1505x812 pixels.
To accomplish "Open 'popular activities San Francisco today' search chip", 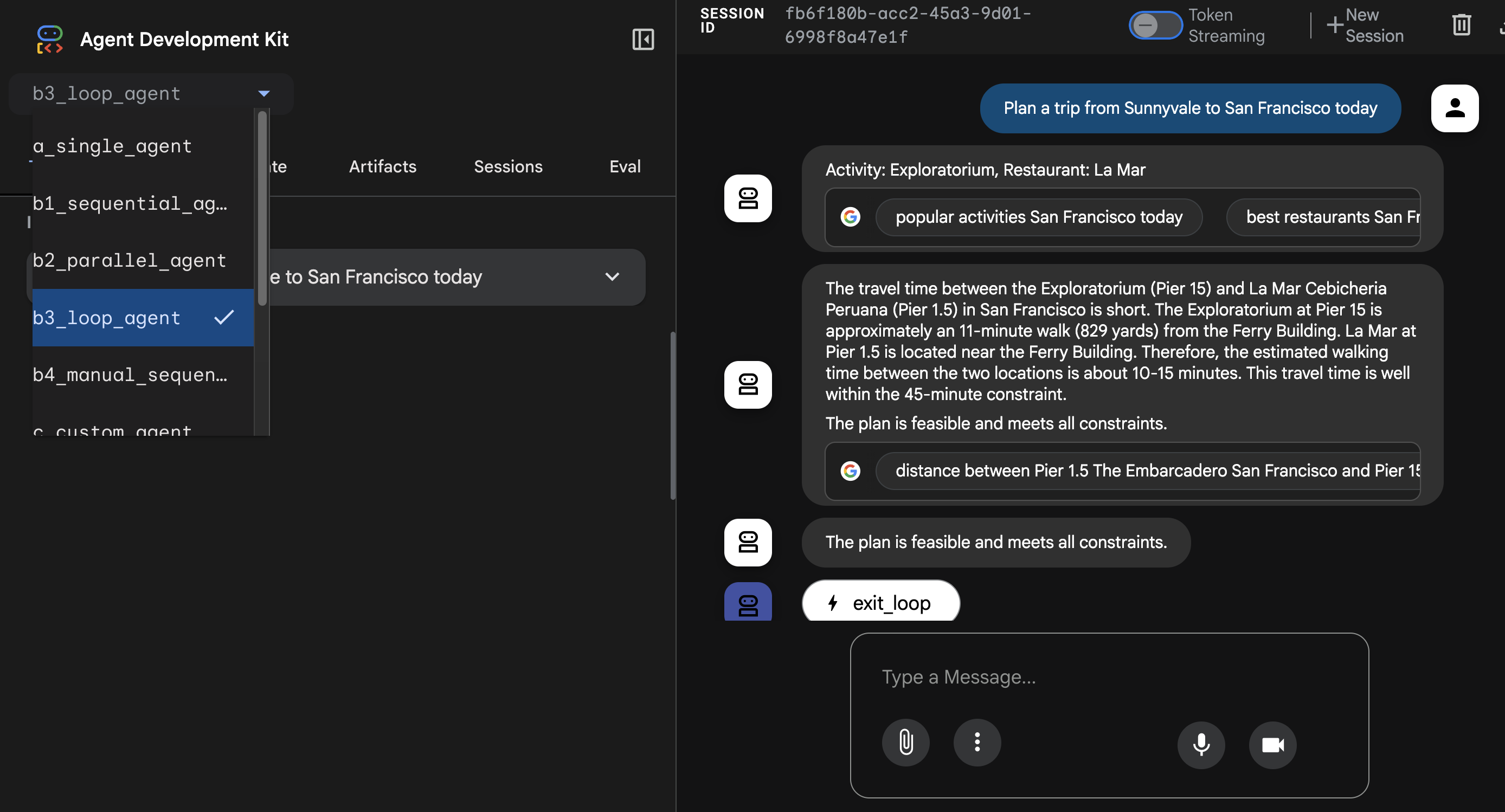I will (1038, 217).
